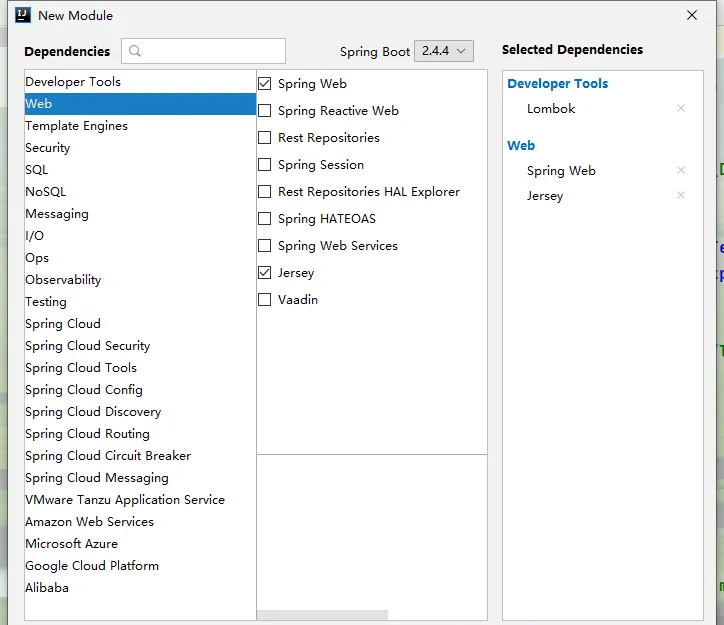The height and width of the screenshot is (625, 724).
Task: Remove Jersey from selected dependencies
Action: (681, 195)
